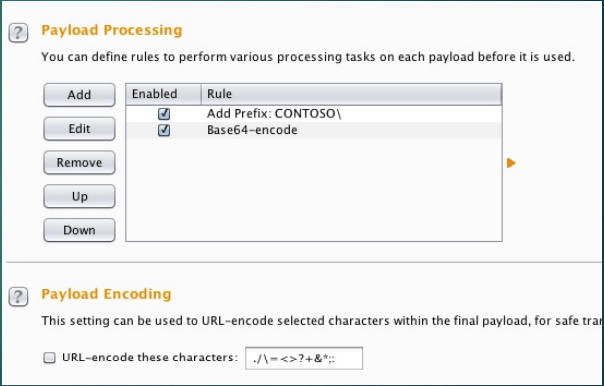
Task: Click empty area of the rules table
Action: click(314, 189)
